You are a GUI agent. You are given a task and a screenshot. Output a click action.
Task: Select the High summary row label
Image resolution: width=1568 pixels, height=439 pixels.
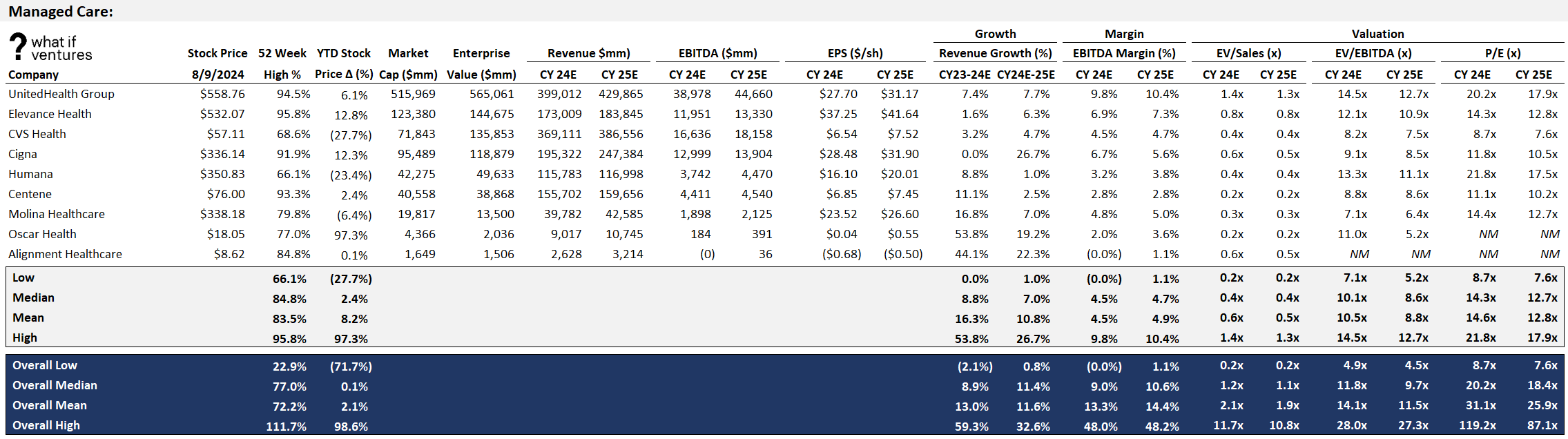[25, 338]
